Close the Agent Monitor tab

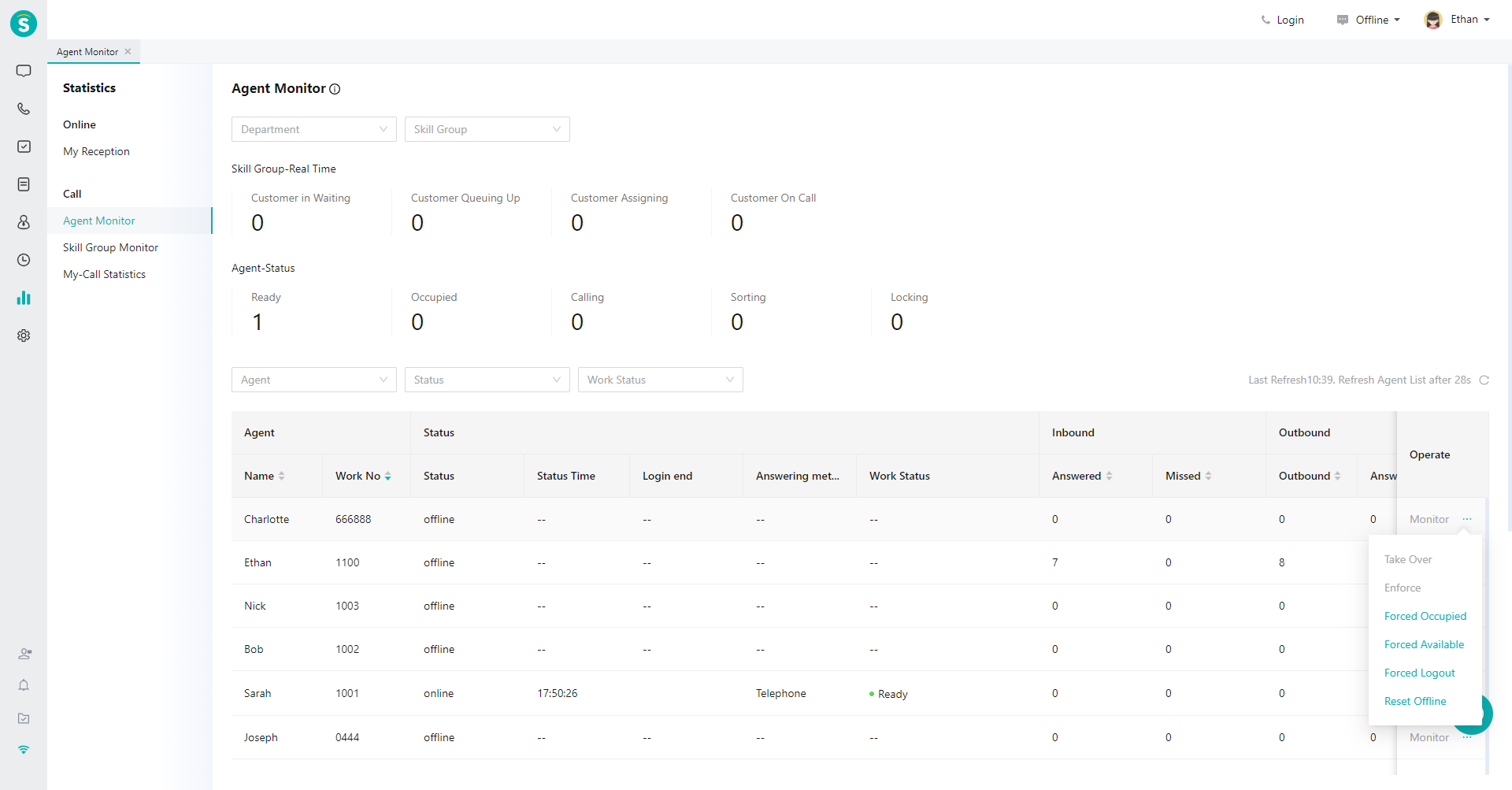click(128, 51)
